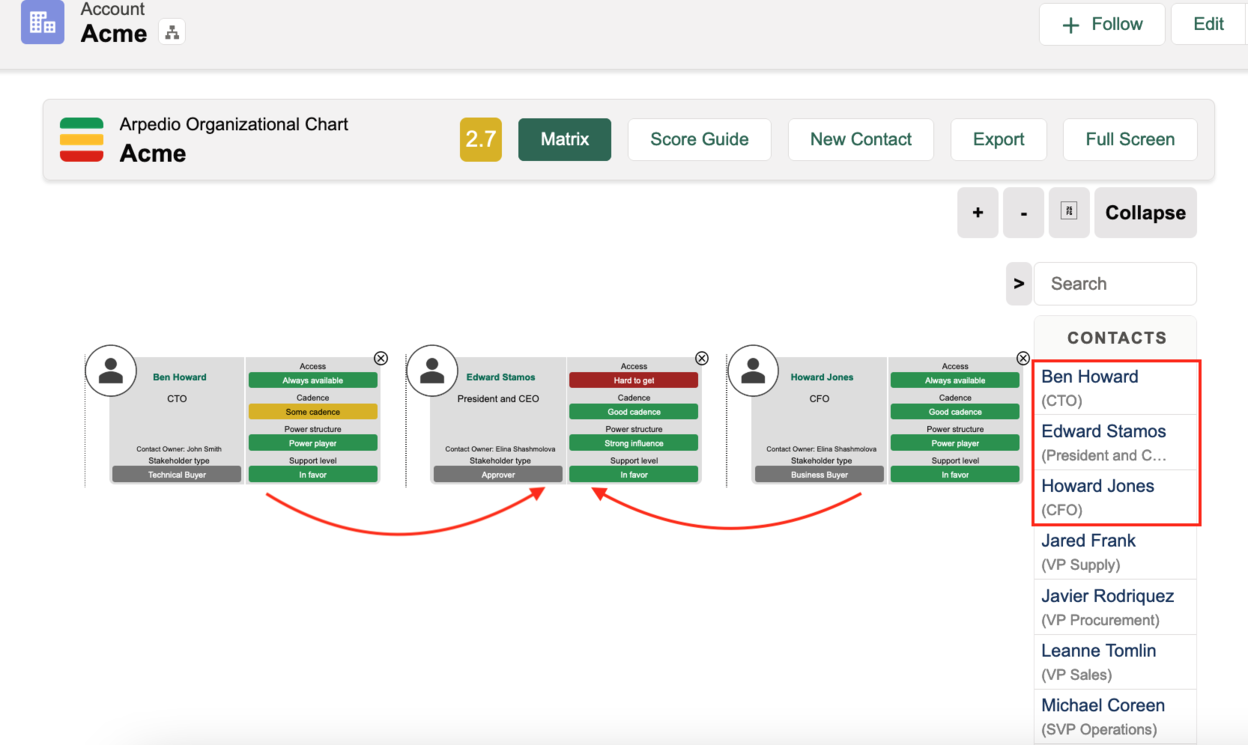The image size is (1248, 745).
Task: Click Howard Jones's In favor support bar
Action: (x=955, y=475)
